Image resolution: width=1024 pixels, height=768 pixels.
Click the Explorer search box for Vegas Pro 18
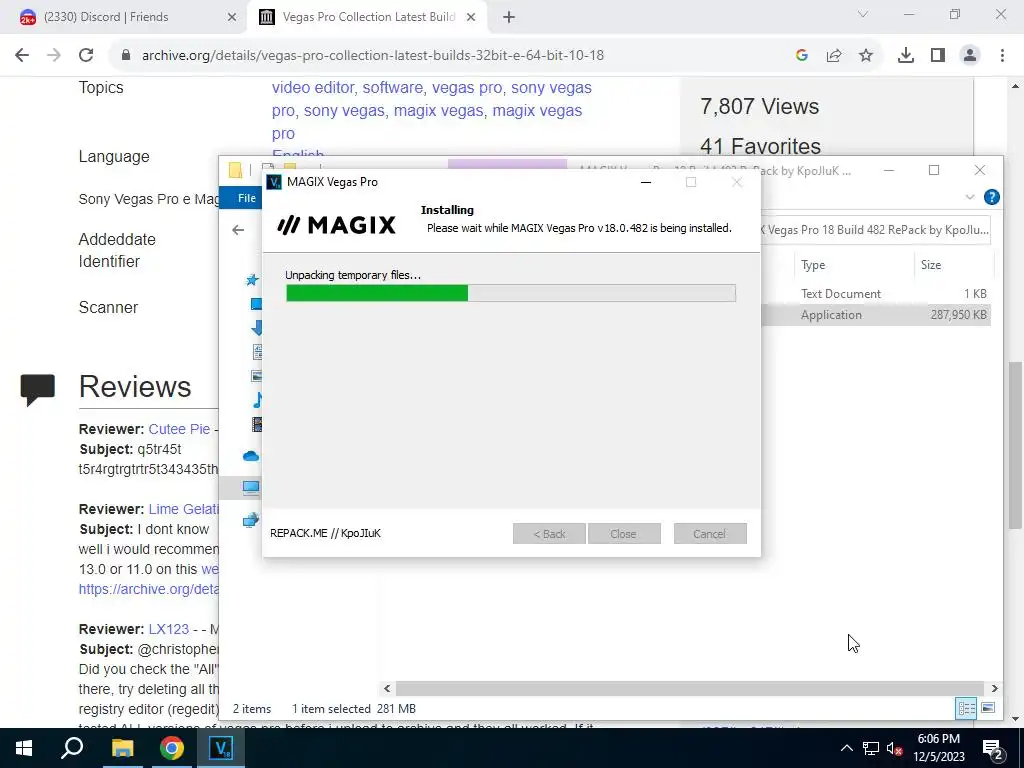coord(875,230)
